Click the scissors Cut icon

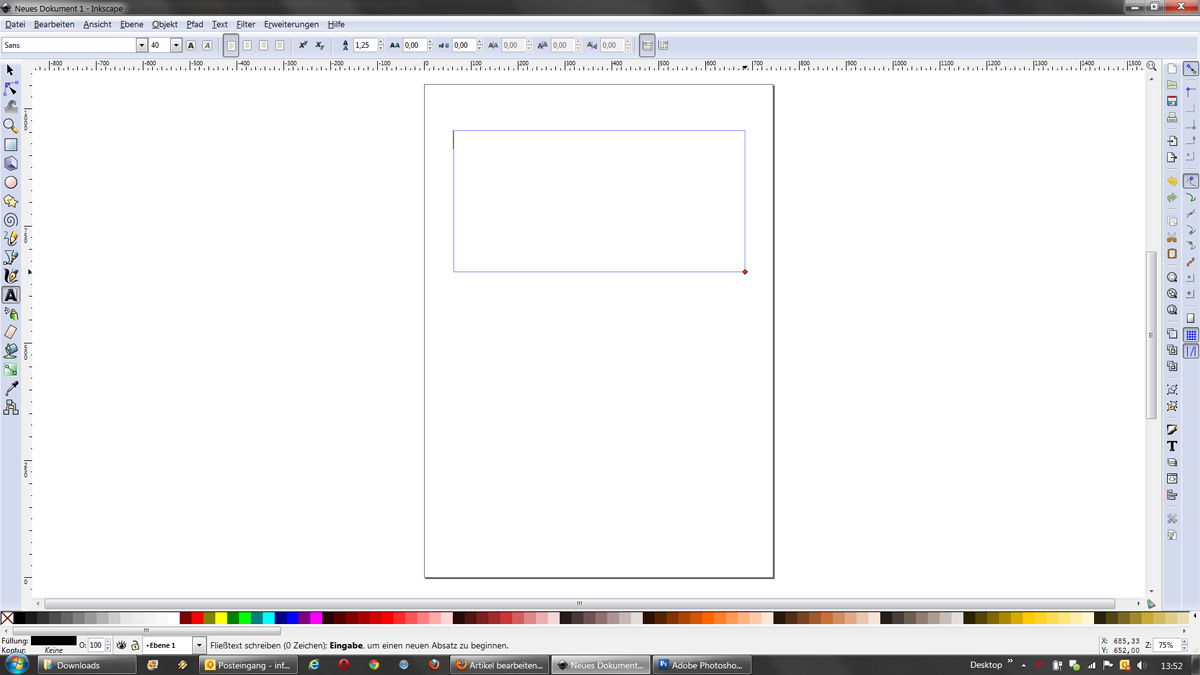point(1172,237)
